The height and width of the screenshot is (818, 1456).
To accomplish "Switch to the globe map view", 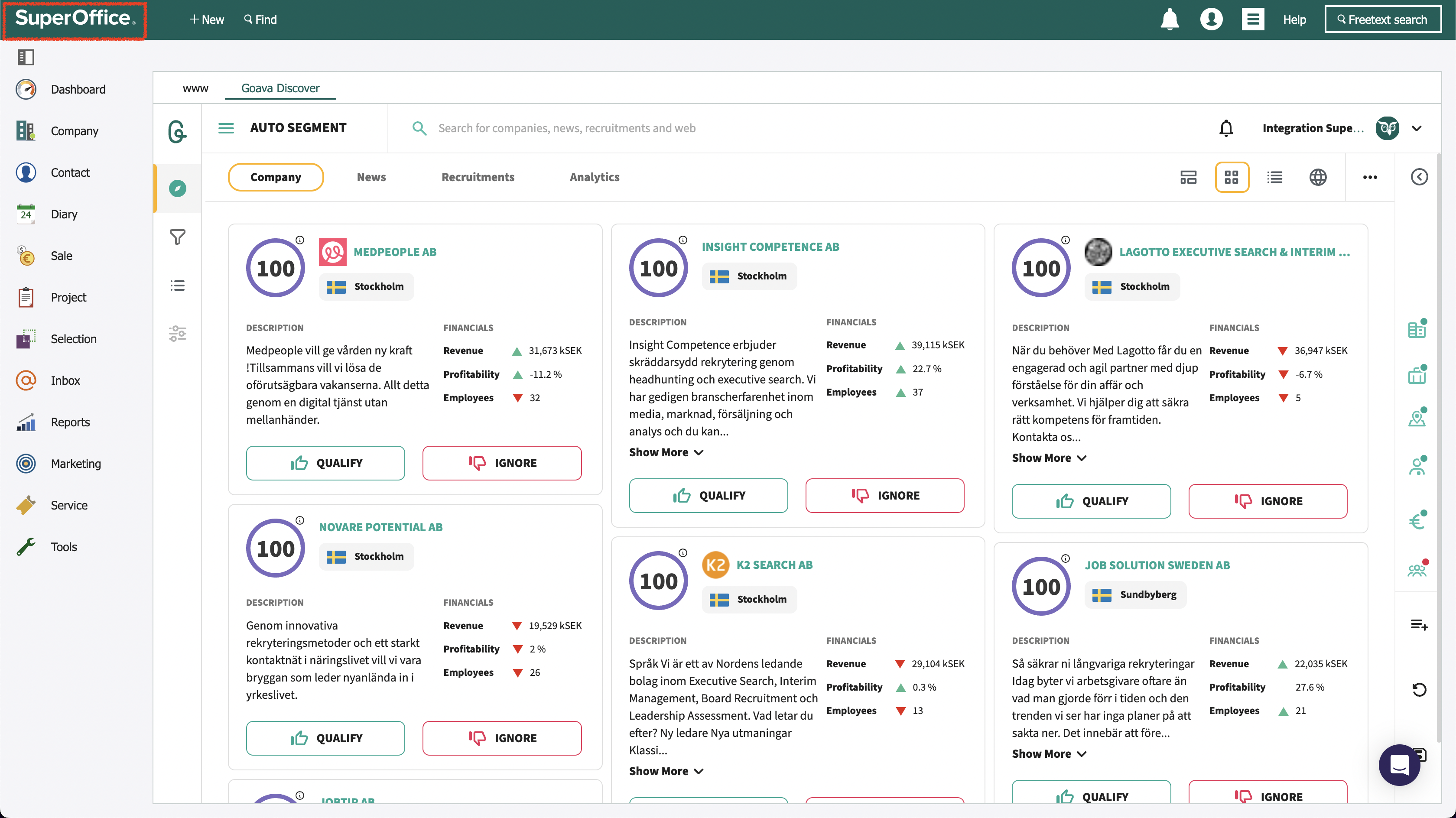I will (x=1317, y=177).
